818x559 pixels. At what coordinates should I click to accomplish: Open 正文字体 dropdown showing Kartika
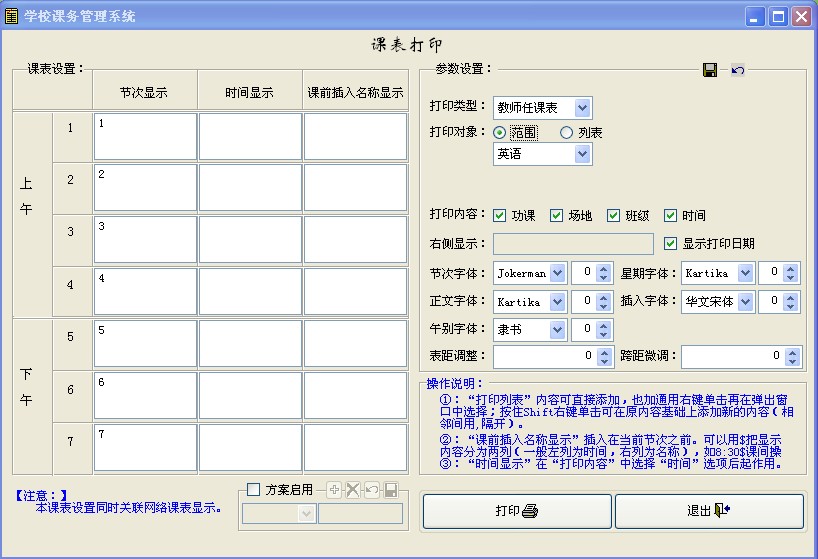[x=558, y=301]
